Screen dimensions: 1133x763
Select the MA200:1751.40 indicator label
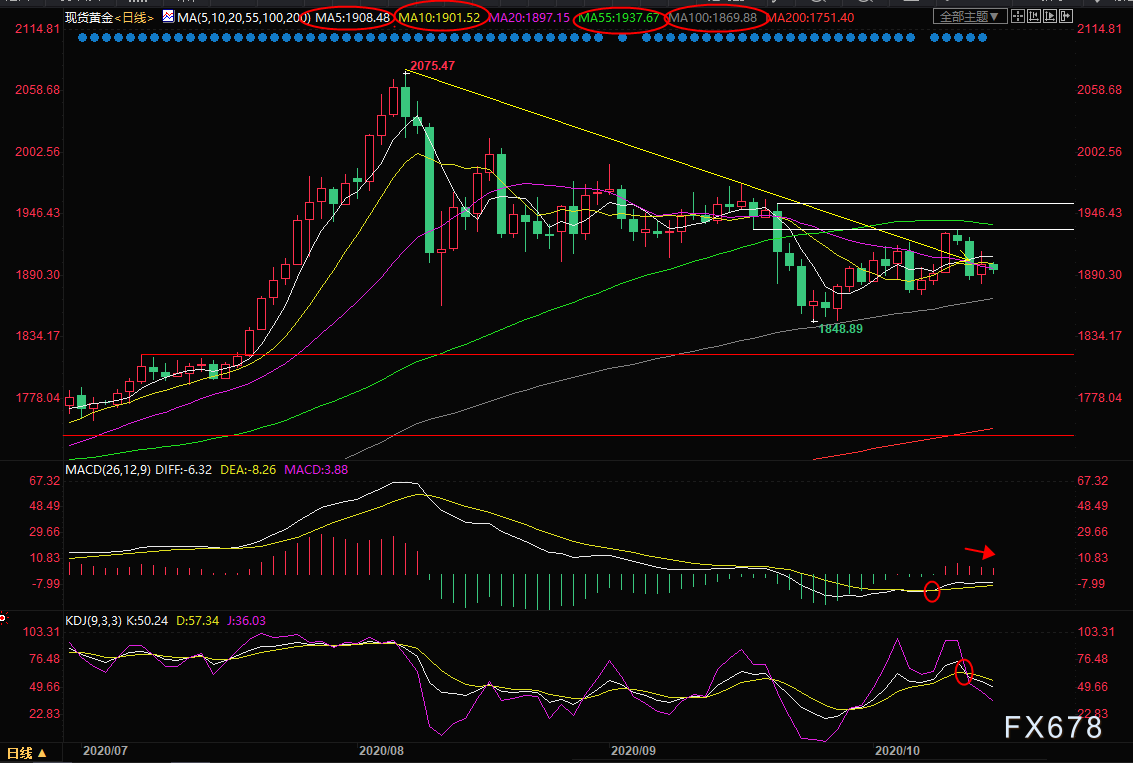[811, 17]
